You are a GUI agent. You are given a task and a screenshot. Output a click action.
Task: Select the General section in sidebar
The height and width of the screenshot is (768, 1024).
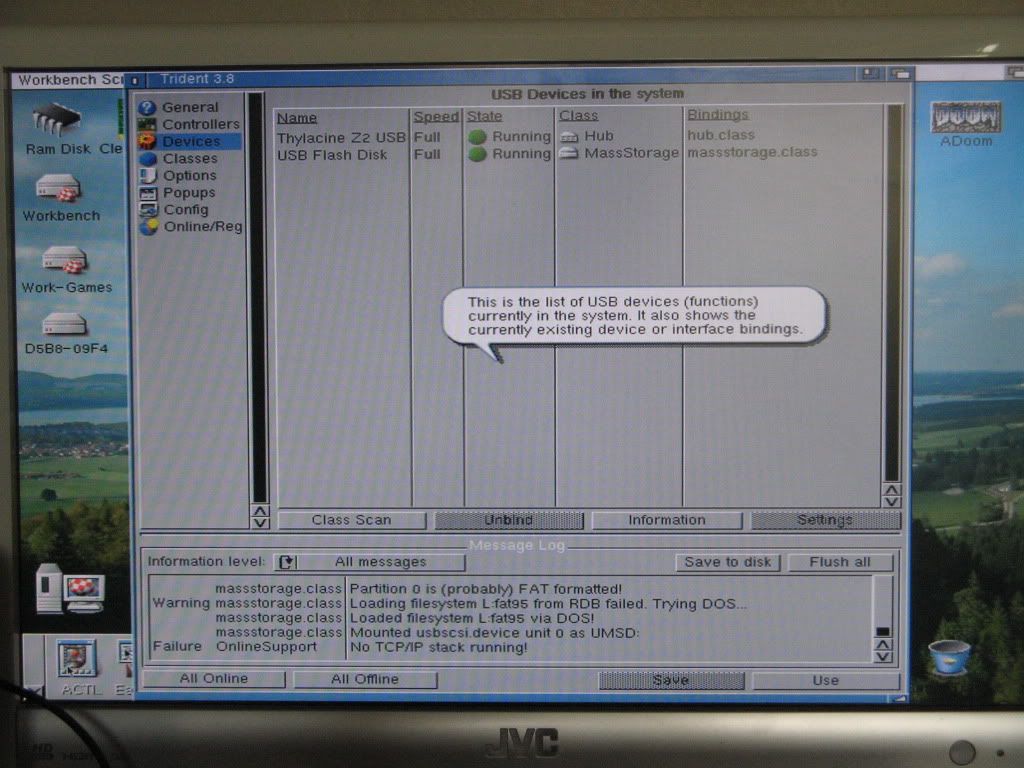[190, 107]
